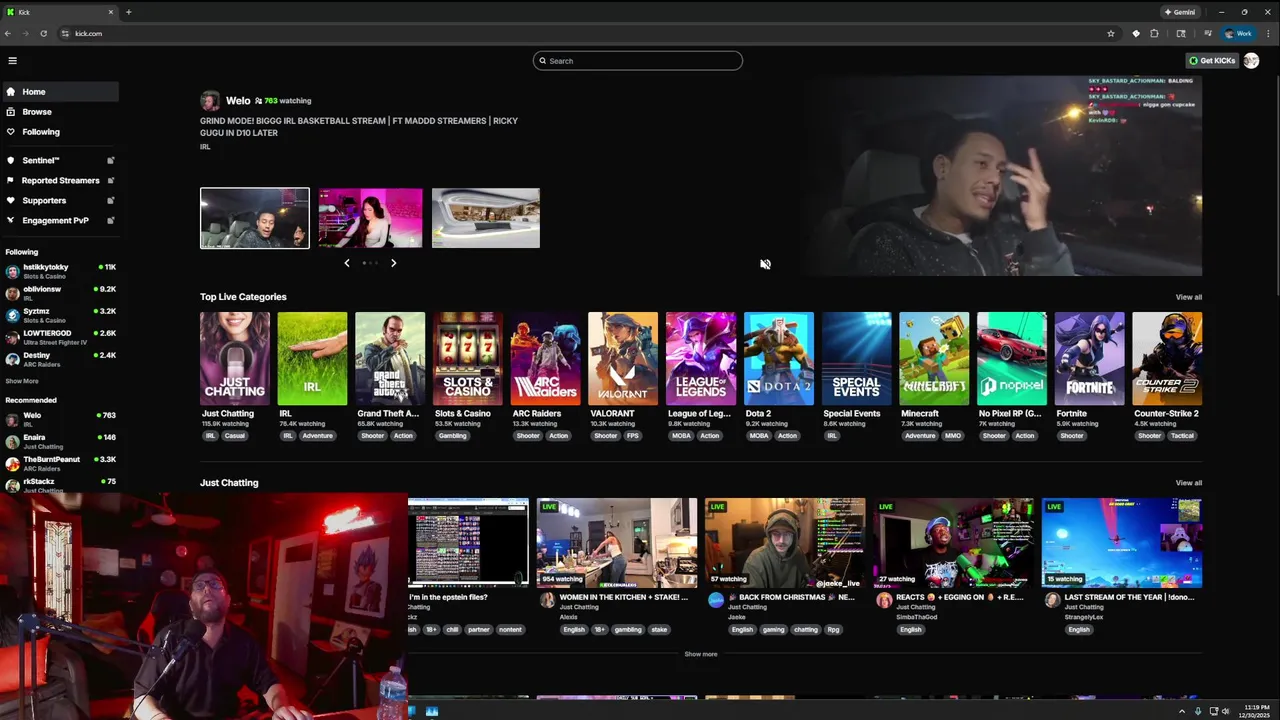Expand Just Chatting section with Show more
Viewport: 1280px width, 720px height.
701,654
